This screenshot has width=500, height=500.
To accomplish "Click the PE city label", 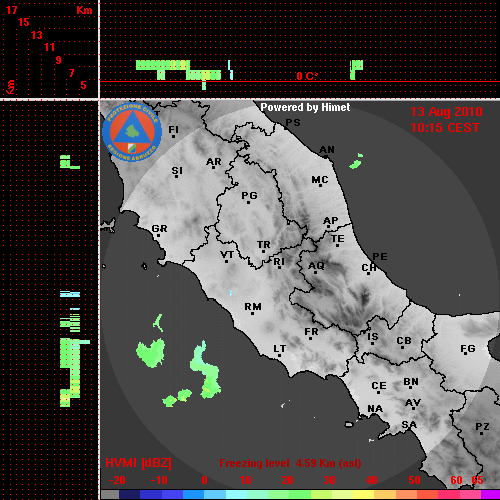I will pyautogui.click(x=380, y=257).
